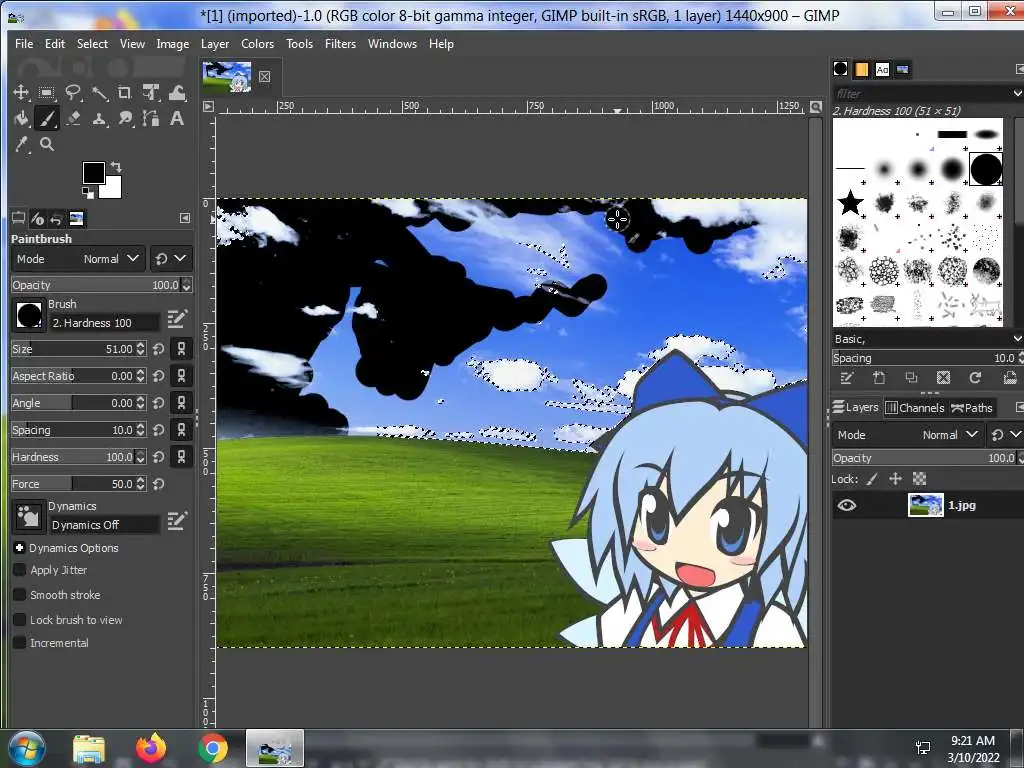Image resolution: width=1024 pixels, height=768 pixels.
Task: Select the Clone stamp tool
Action: pos(99,118)
